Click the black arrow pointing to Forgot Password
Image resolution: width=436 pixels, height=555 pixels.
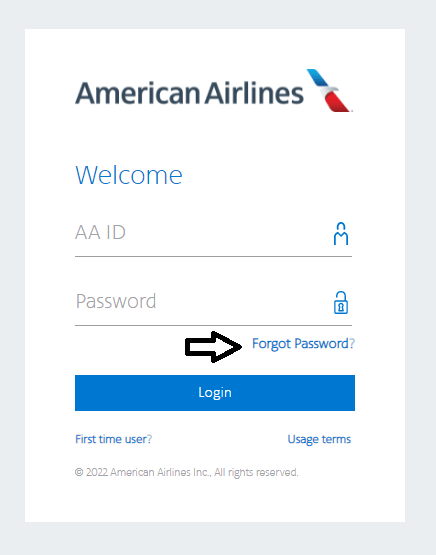[213, 347]
